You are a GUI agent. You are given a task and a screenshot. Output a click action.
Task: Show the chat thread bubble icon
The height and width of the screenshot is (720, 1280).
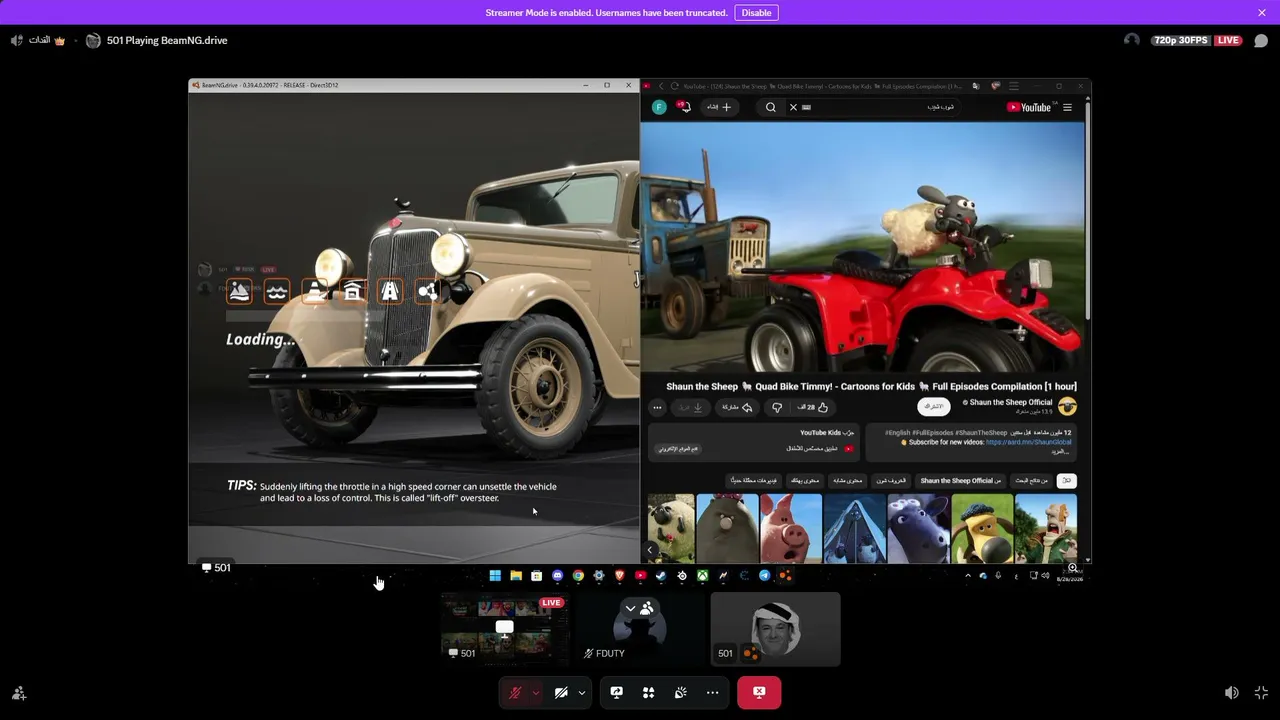coord(1261,41)
